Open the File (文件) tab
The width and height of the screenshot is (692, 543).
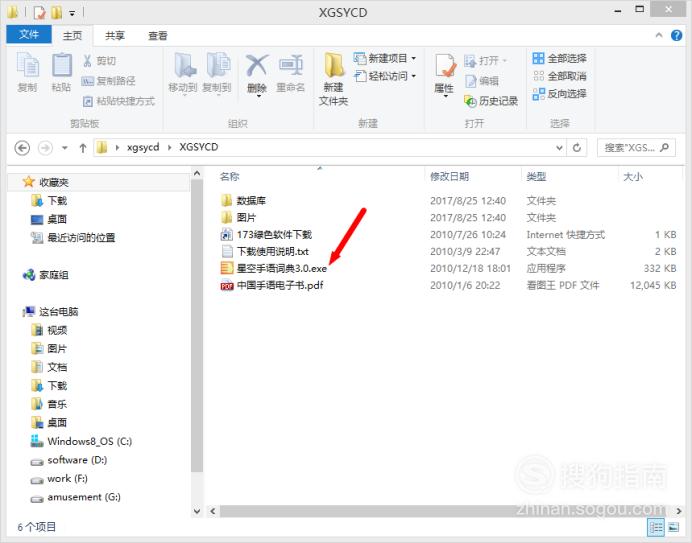coord(29,34)
